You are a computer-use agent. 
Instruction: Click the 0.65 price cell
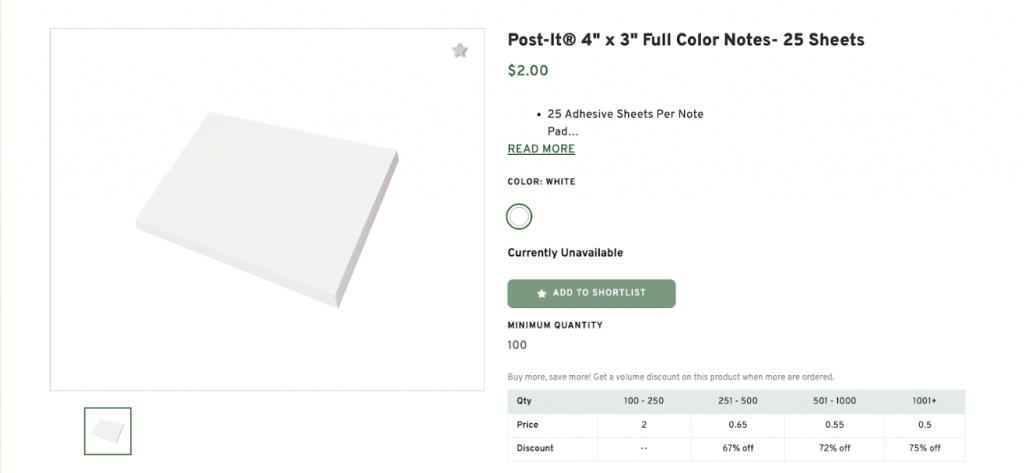tap(735, 424)
